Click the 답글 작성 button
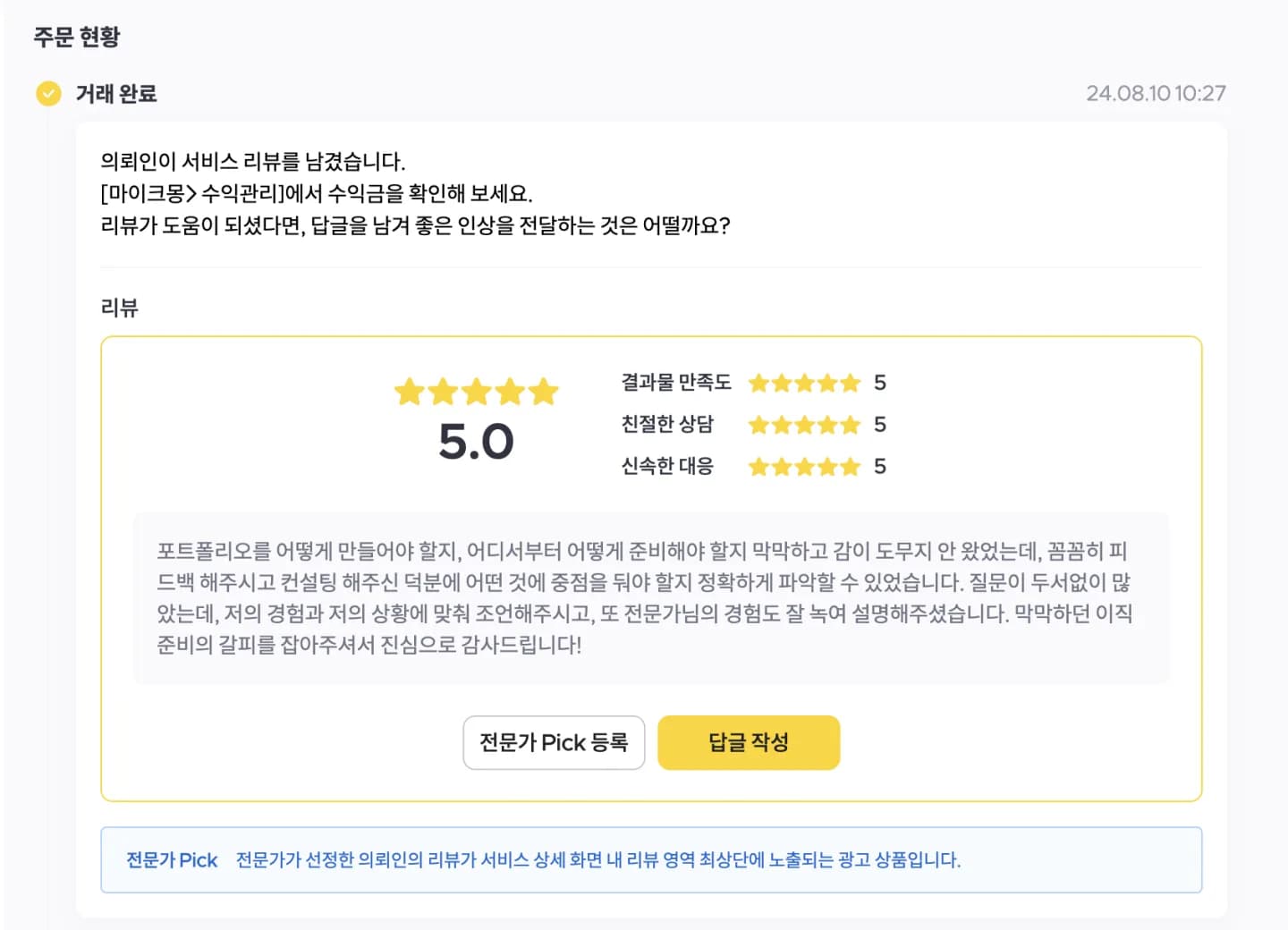The width and height of the screenshot is (1288, 930). click(749, 742)
